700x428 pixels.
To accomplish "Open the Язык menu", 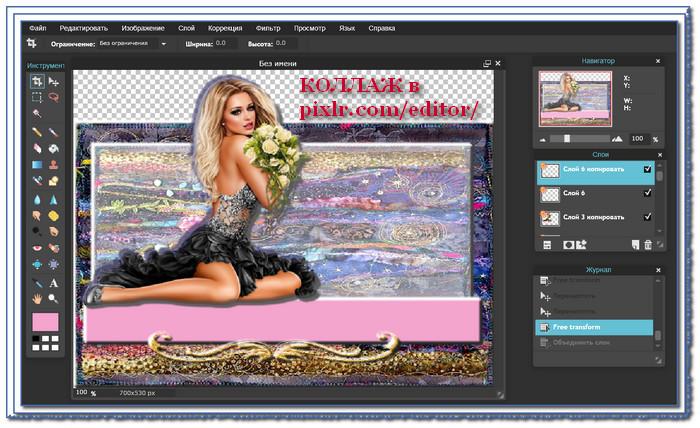I will [x=347, y=28].
